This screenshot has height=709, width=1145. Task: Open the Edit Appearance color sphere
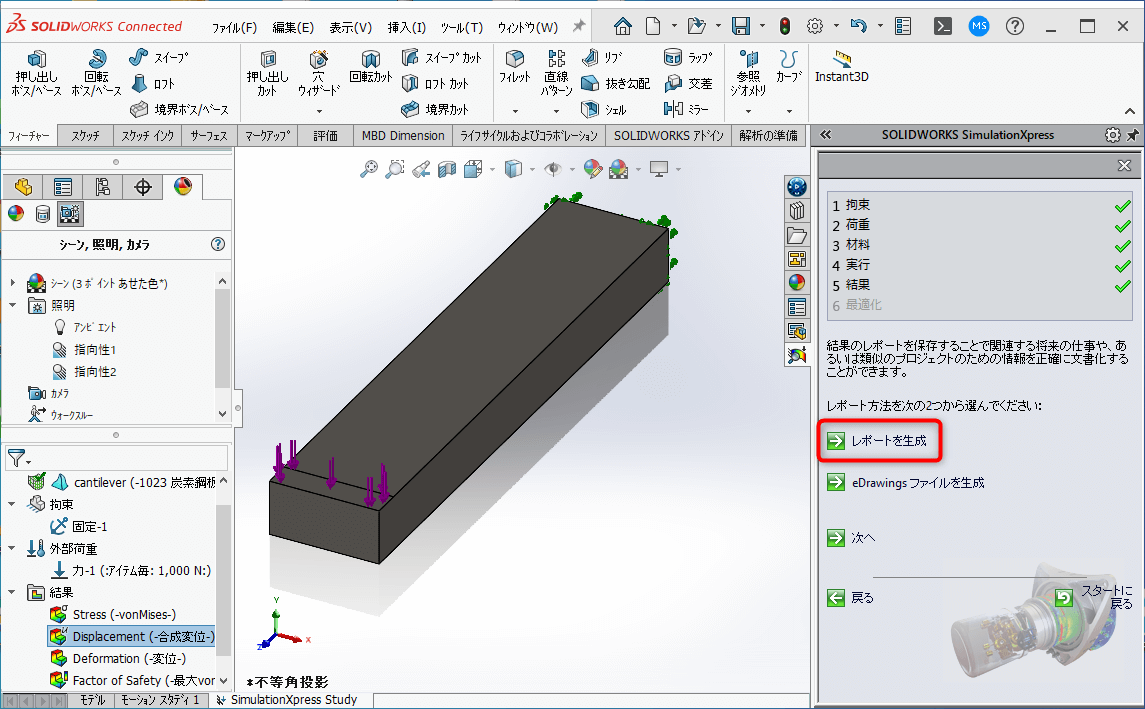pos(591,168)
